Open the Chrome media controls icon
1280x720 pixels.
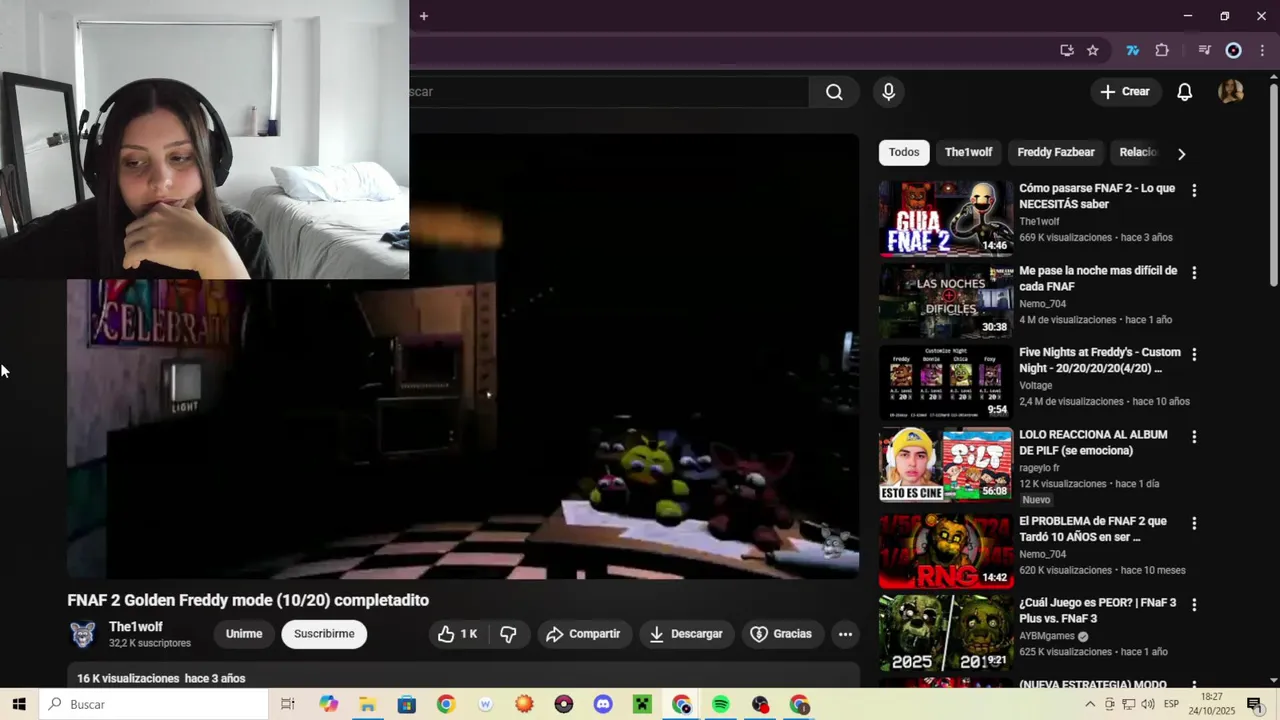[1205, 50]
